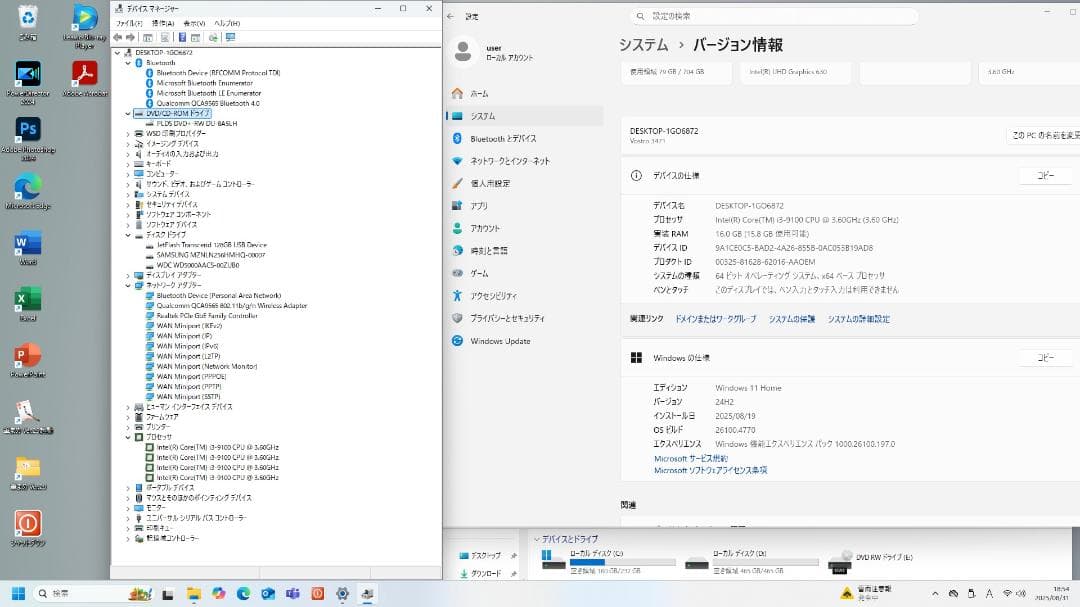Viewport: 1080px width, 607px height.
Task: Click the Wi-Fi icon in the system tray
Action: point(1008,592)
